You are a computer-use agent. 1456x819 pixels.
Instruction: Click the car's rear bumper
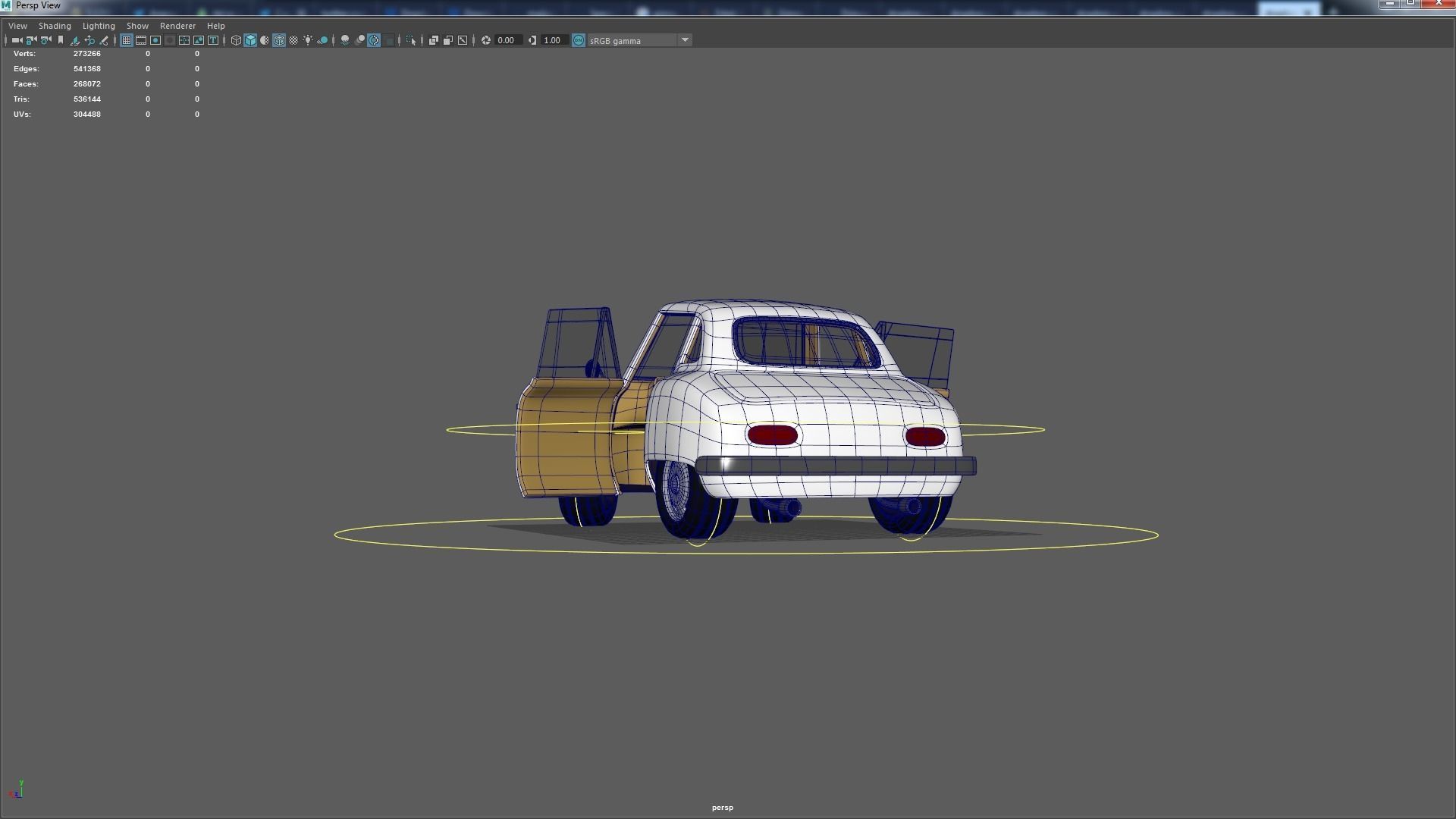click(x=836, y=465)
